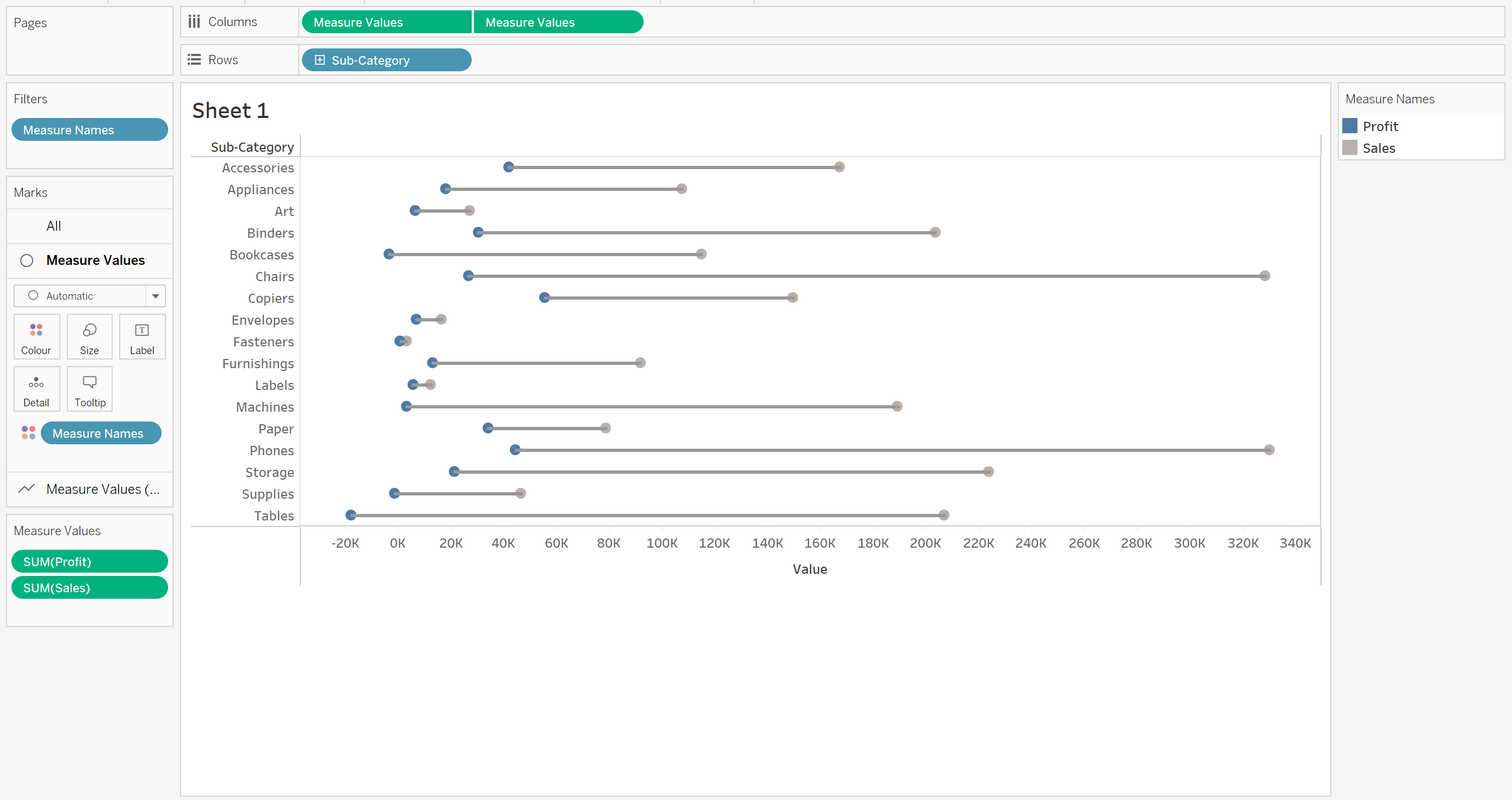Click the Rows shelf icon
Image resolution: width=1512 pixels, height=800 pixels.
point(194,60)
